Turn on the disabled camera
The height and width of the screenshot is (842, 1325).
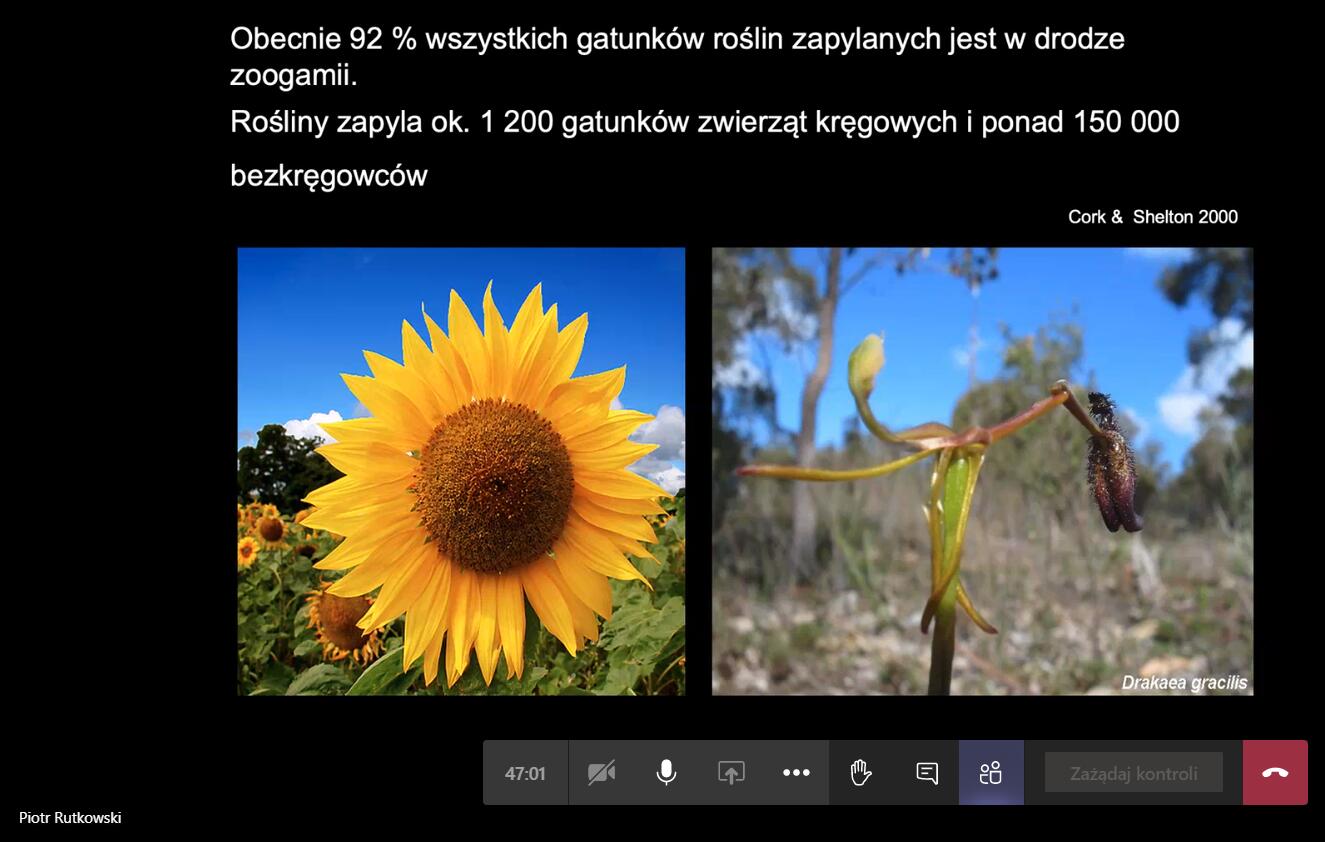[x=601, y=773]
